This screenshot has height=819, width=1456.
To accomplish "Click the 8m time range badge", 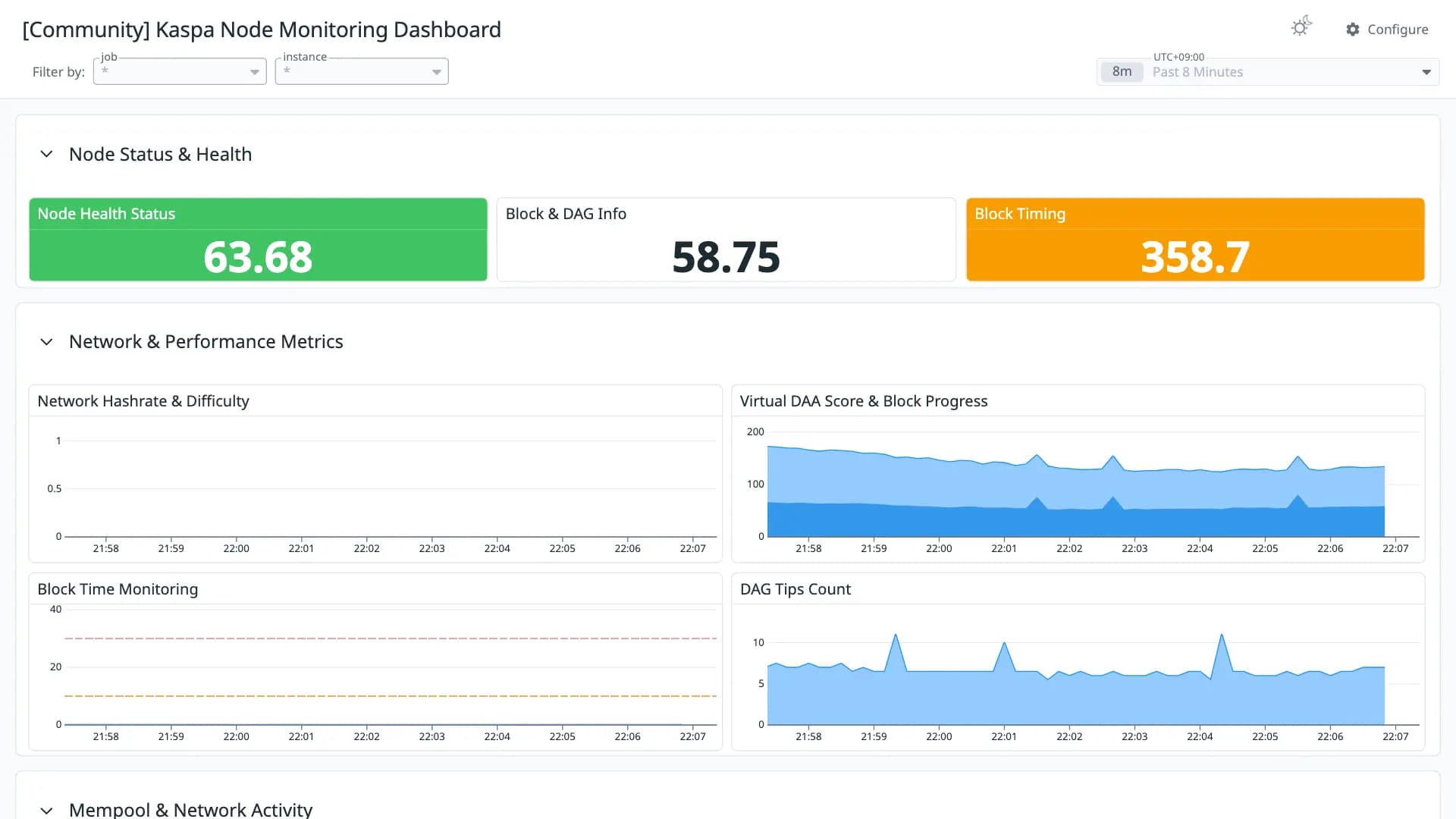I will [1122, 72].
